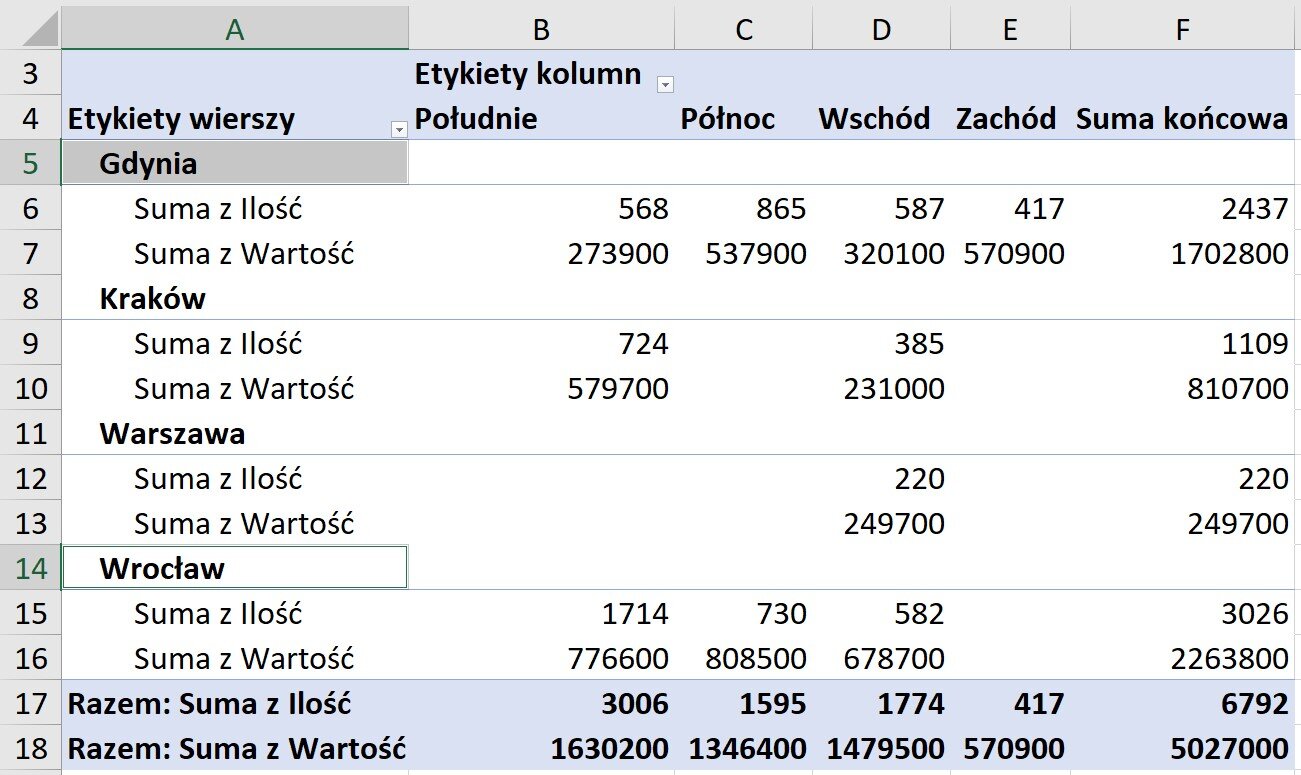Select the Kraków row label cell
The height and width of the screenshot is (775, 1301).
point(234,298)
